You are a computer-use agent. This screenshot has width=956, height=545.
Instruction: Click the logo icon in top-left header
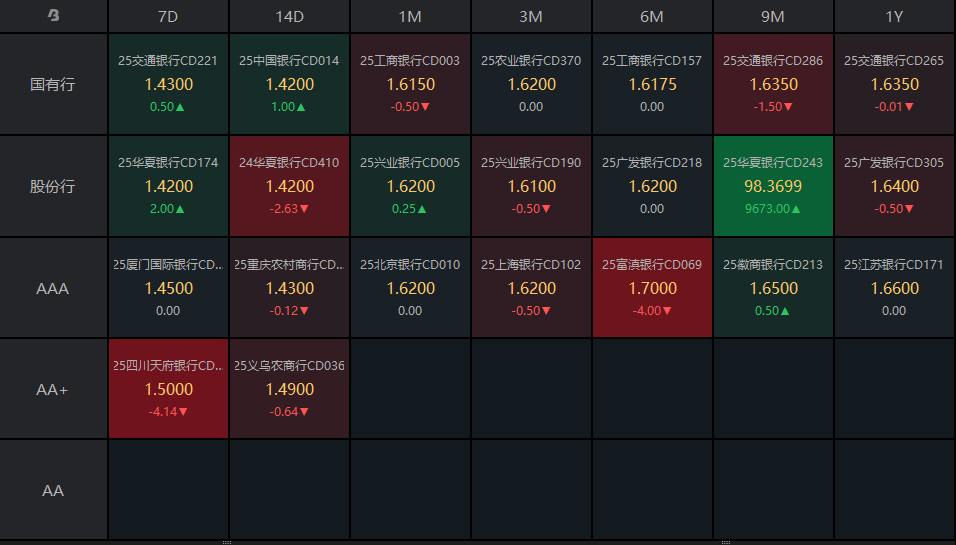54,15
